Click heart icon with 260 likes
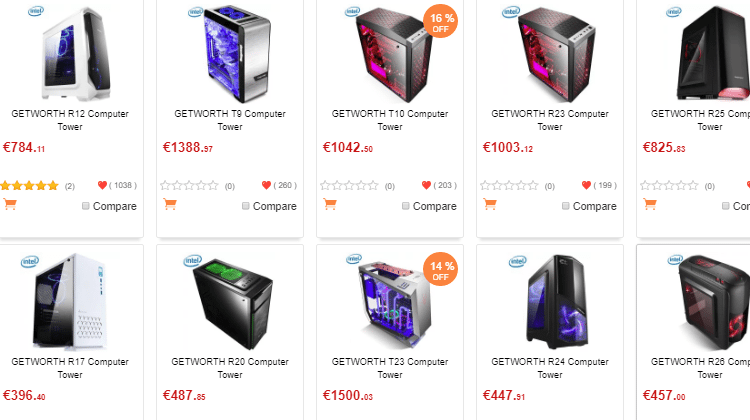Screen dimensions: 750x420 266,185
